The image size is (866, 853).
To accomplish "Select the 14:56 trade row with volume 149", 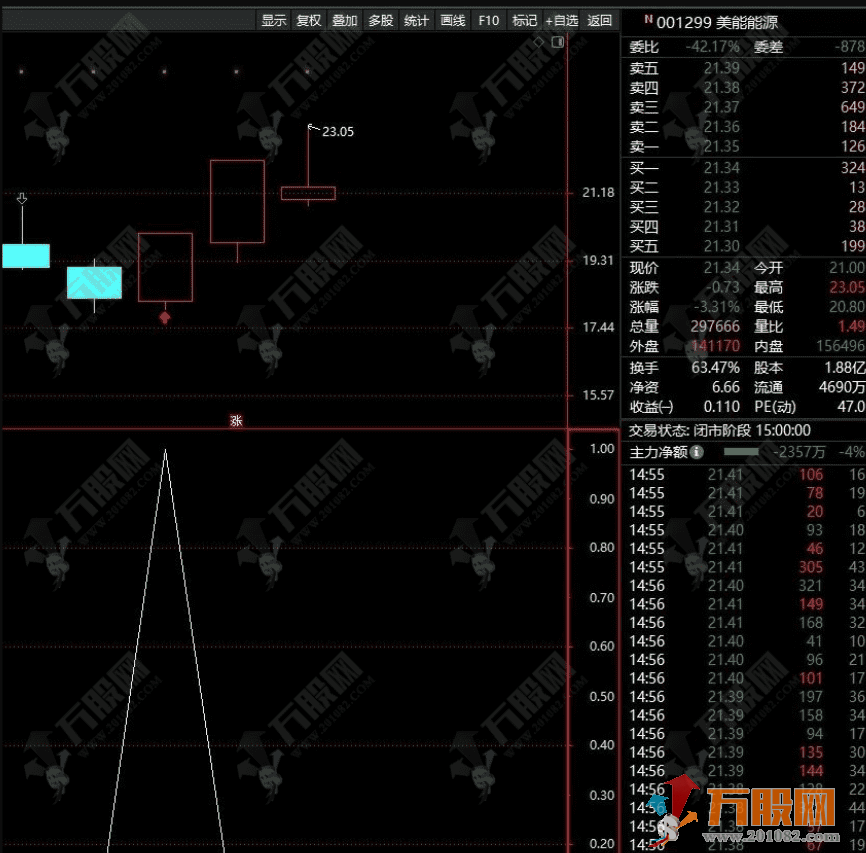I will 747,604.
